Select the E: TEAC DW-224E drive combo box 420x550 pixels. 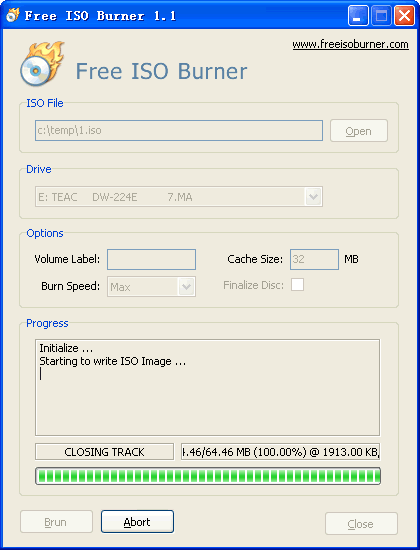pos(179,197)
